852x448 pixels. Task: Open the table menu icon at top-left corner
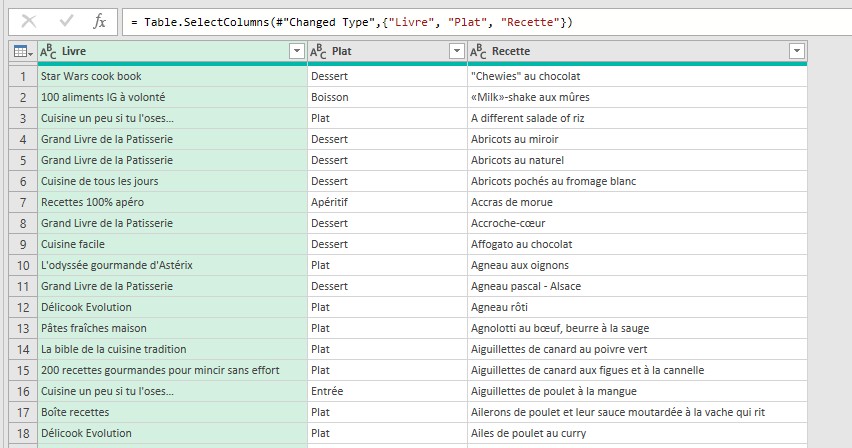pyautogui.click(x=22, y=51)
